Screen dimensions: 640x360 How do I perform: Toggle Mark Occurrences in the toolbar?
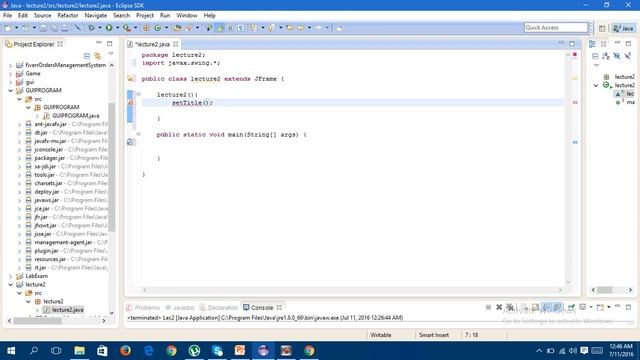click(220, 28)
